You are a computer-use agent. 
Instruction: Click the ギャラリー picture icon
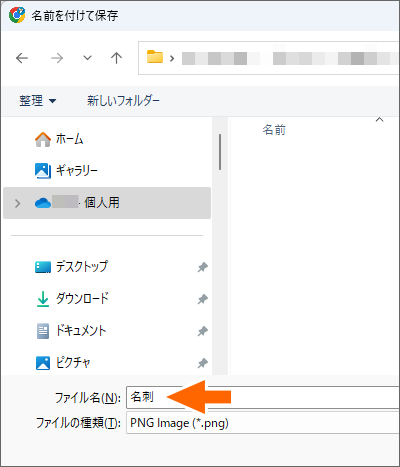click(43, 171)
